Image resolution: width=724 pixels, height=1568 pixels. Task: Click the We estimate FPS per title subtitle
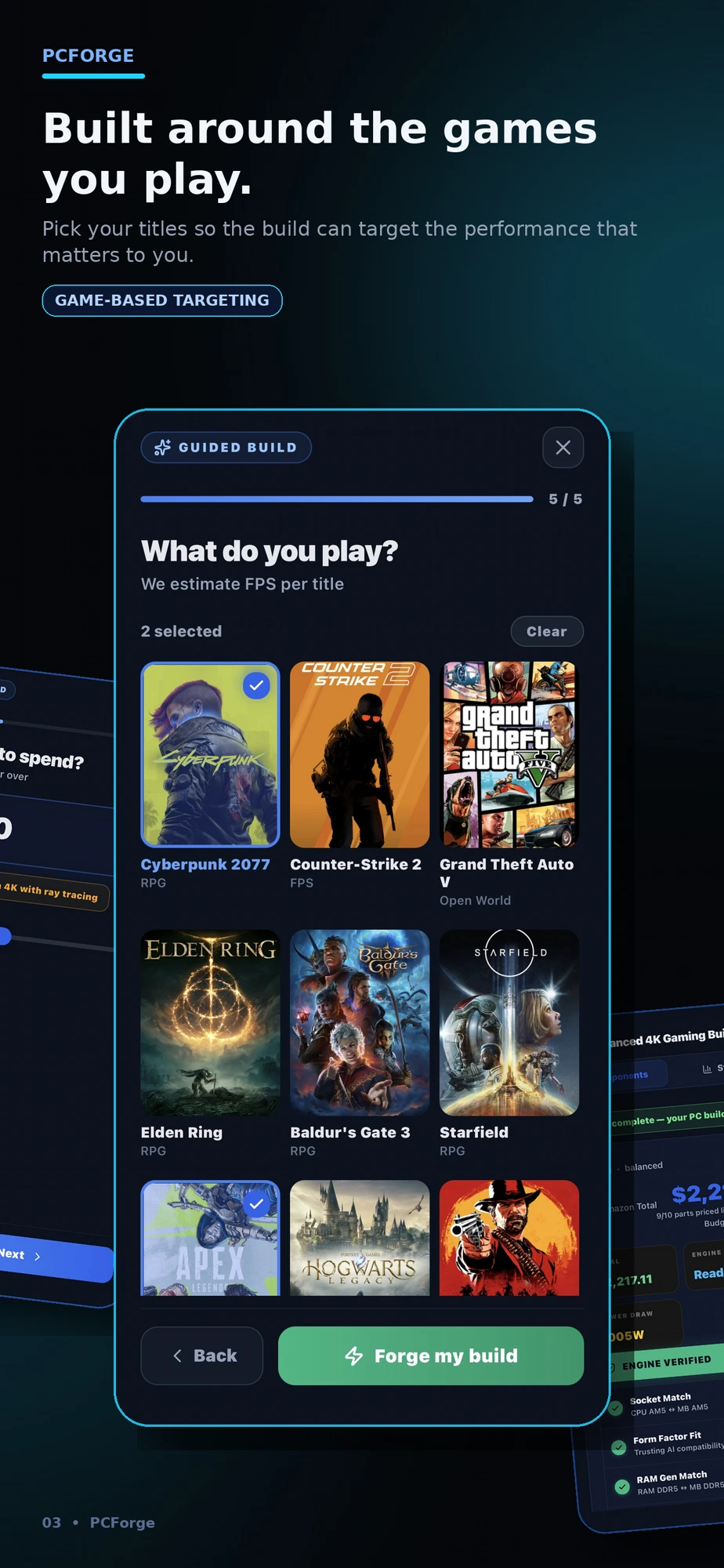242,584
